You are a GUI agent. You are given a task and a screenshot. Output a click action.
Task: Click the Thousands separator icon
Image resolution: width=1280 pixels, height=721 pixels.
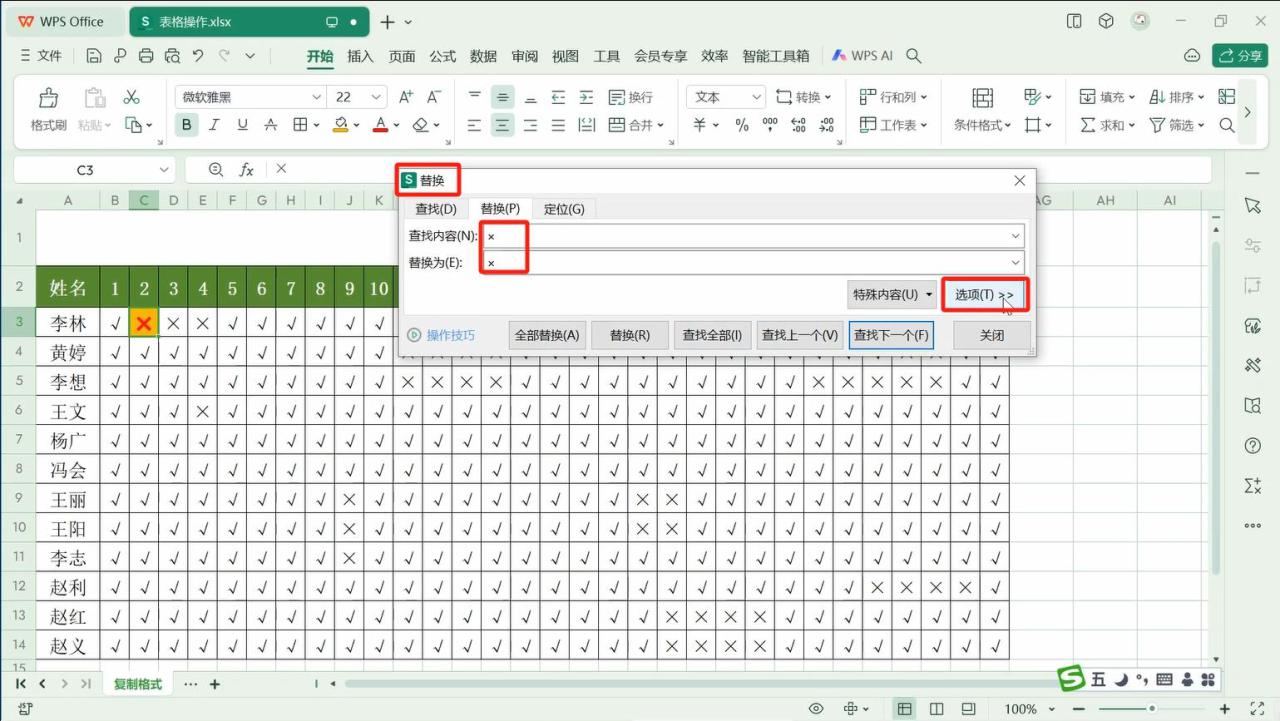coord(770,125)
